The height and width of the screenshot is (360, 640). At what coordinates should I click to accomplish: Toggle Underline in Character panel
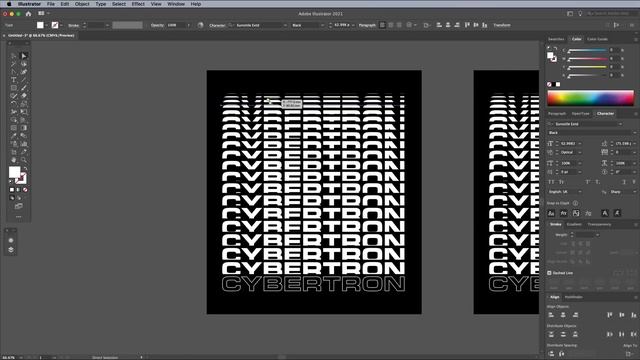click(625, 182)
